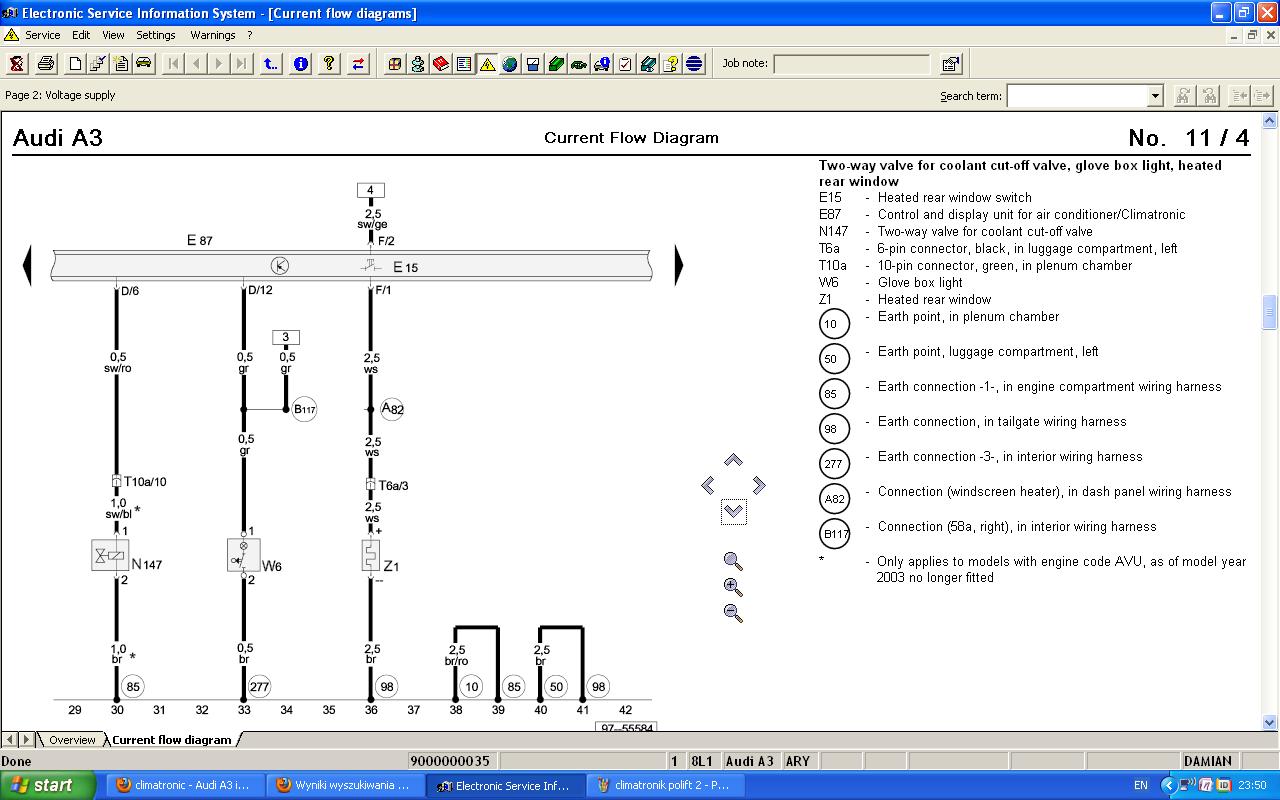1280x800 pixels.
Task: Click the W6 glove box light symbol
Action: (243, 555)
